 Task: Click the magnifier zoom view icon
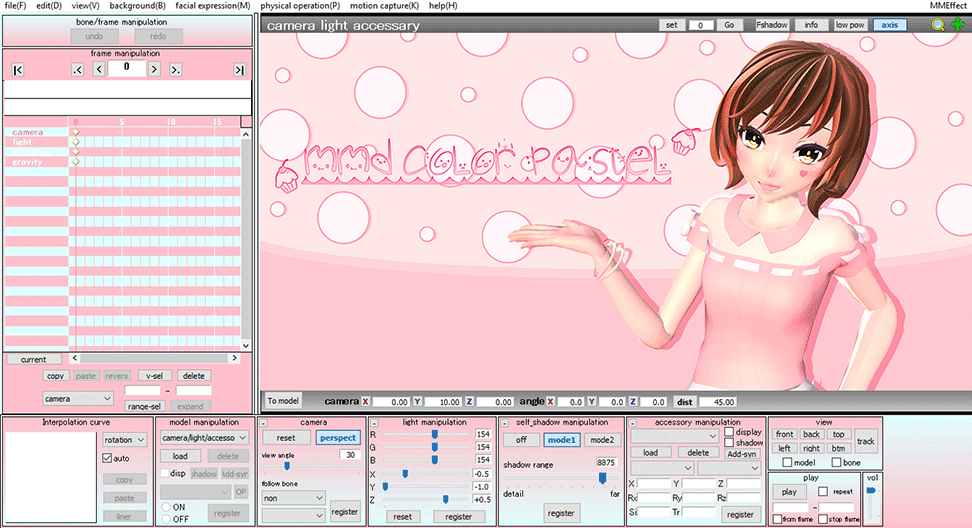click(938, 25)
